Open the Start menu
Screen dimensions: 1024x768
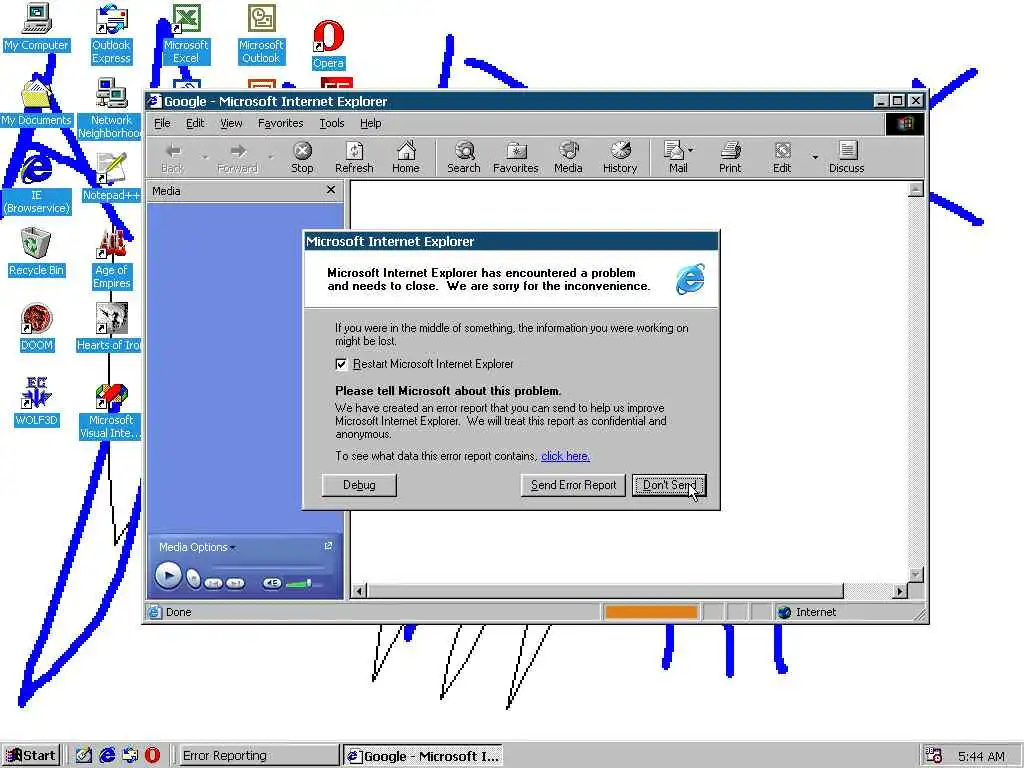point(31,756)
